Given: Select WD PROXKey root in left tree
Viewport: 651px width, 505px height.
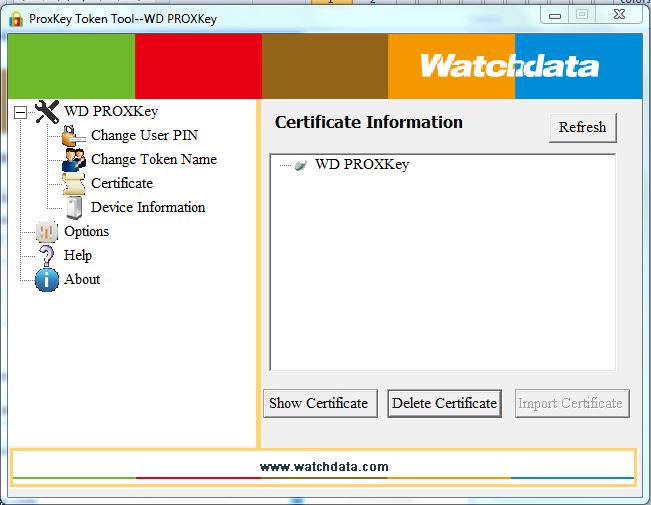Looking at the screenshot, I should (111, 111).
